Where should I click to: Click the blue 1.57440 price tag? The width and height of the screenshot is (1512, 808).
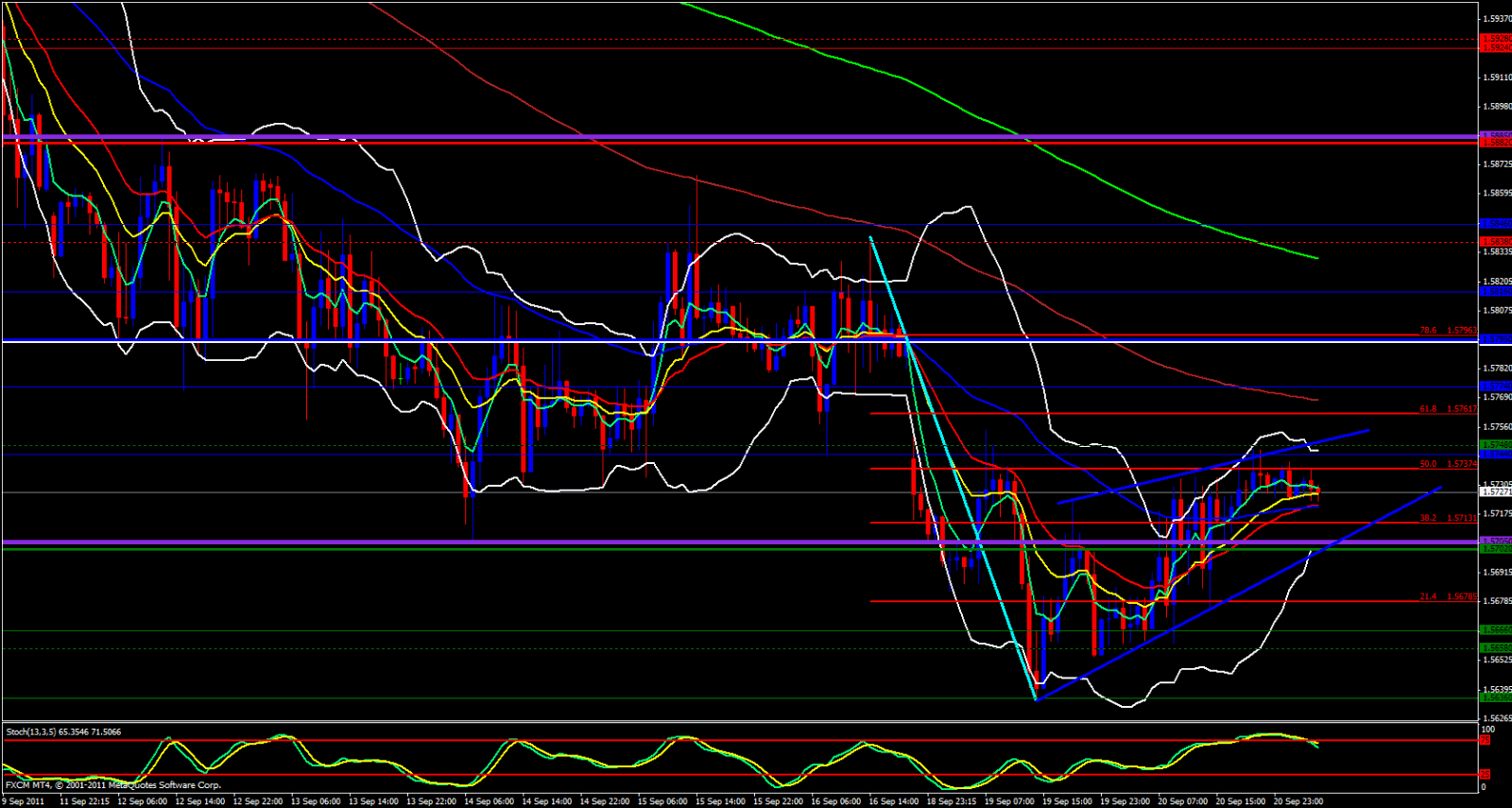point(1496,454)
